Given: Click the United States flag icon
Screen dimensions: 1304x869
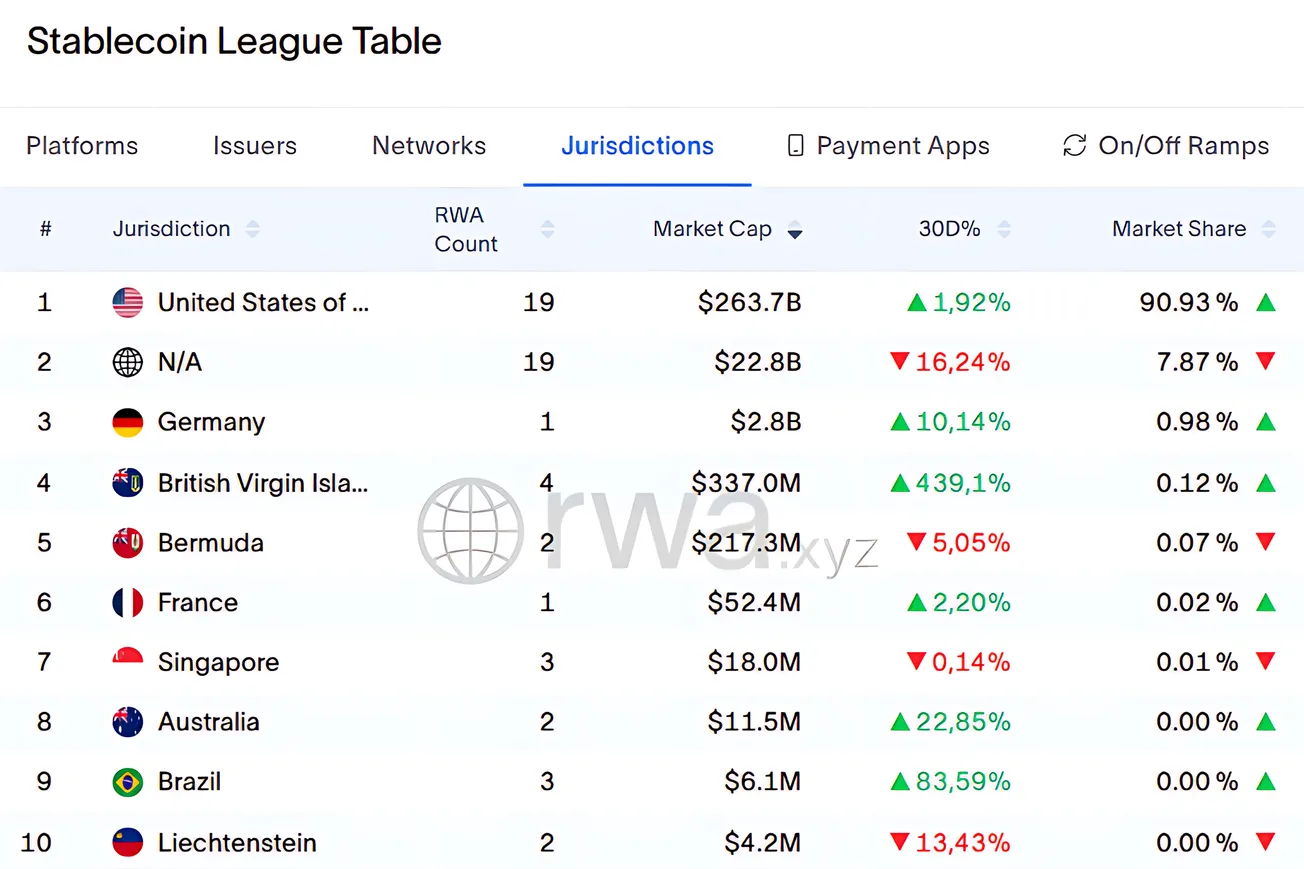Looking at the screenshot, I should (x=128, y=302).
